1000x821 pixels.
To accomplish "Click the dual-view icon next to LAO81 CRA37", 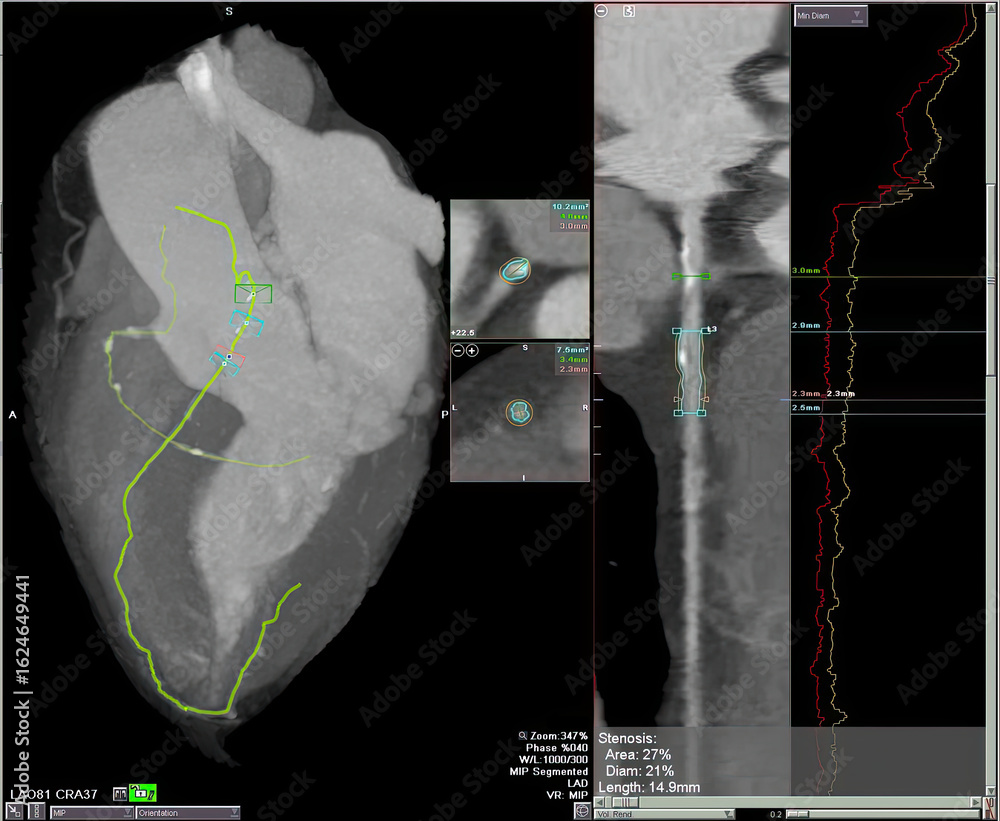I will pyautogui.click(x=120, y=794).
